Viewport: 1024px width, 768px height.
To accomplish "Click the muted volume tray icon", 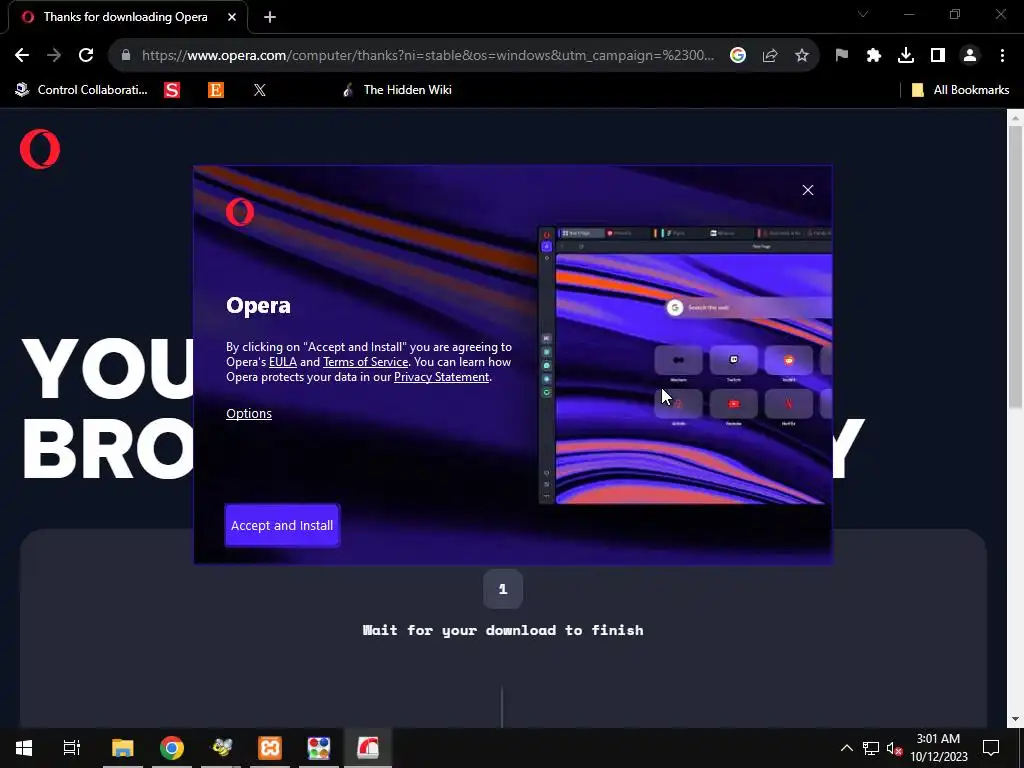I will (894, 748).
